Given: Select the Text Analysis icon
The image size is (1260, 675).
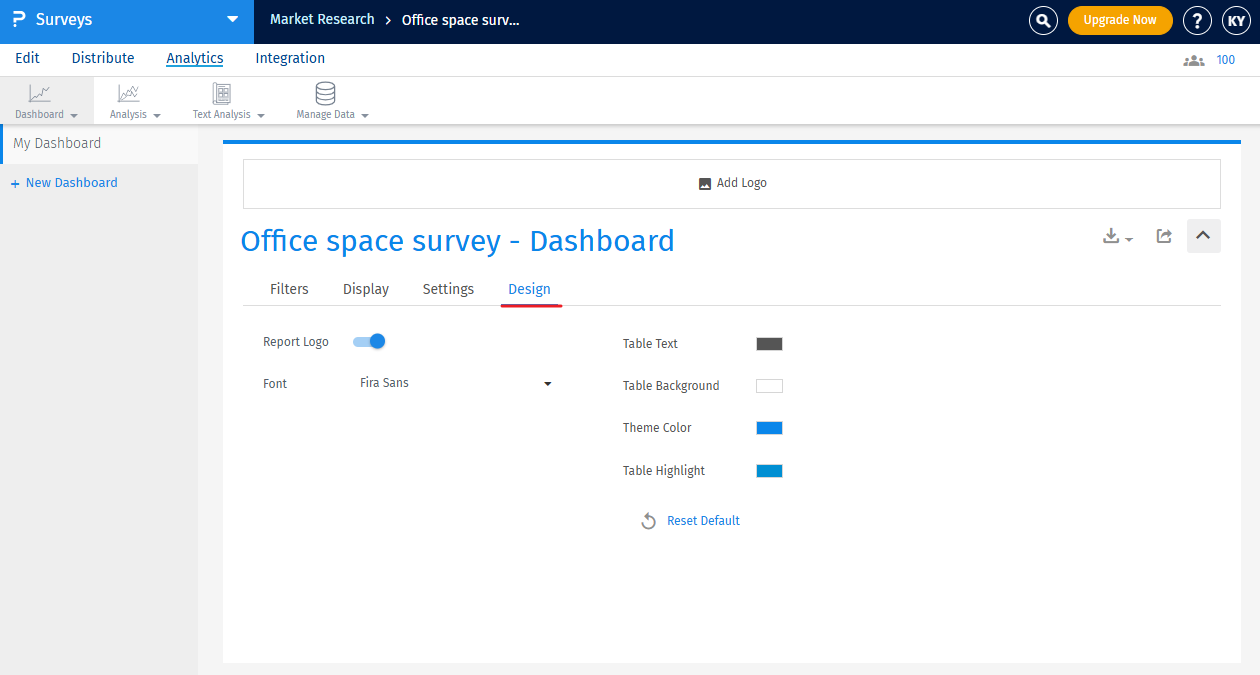Looking at the screenshot, I should (x=219, y=95).
